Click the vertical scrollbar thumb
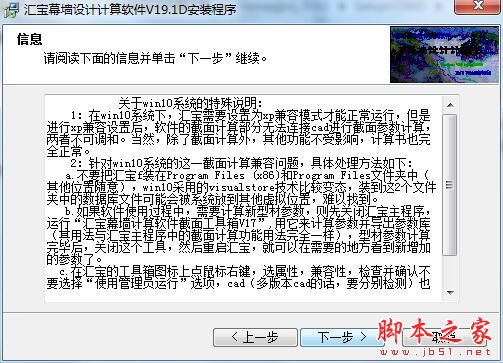 450,185
